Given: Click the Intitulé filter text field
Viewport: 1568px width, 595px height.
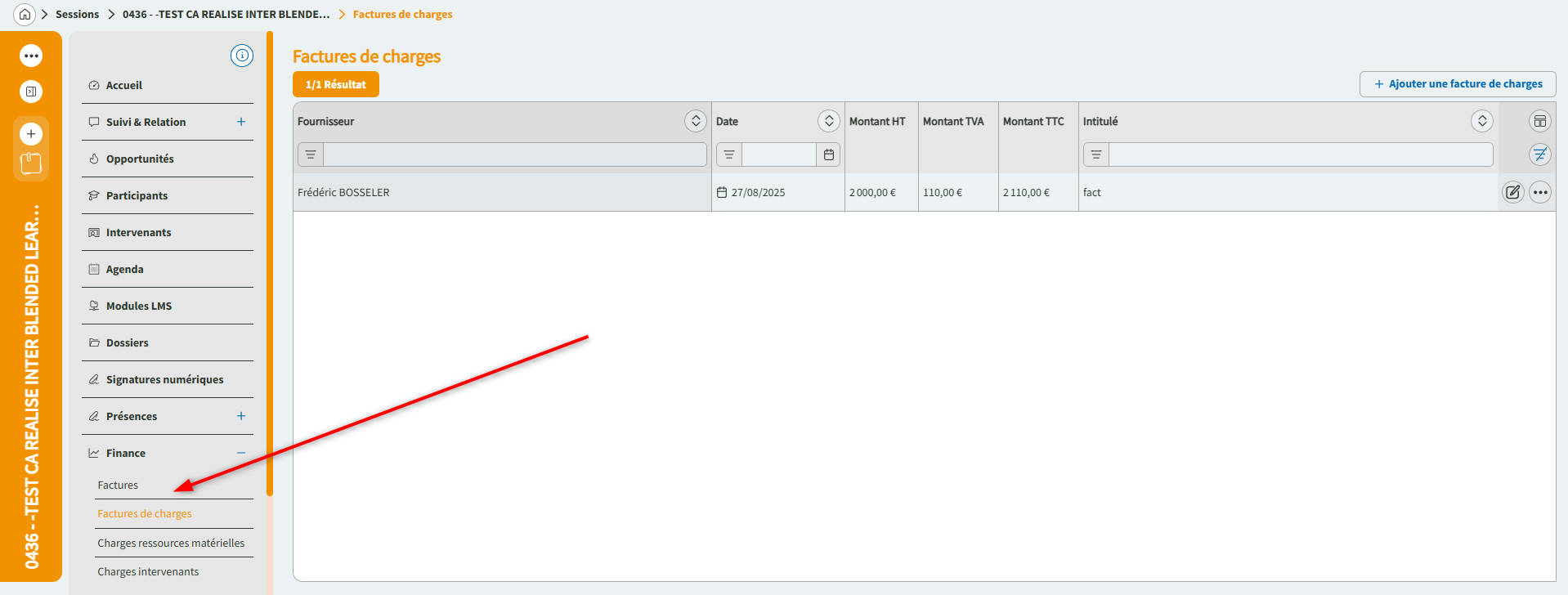Looking at the screenshot, I should pos(1300,154).
